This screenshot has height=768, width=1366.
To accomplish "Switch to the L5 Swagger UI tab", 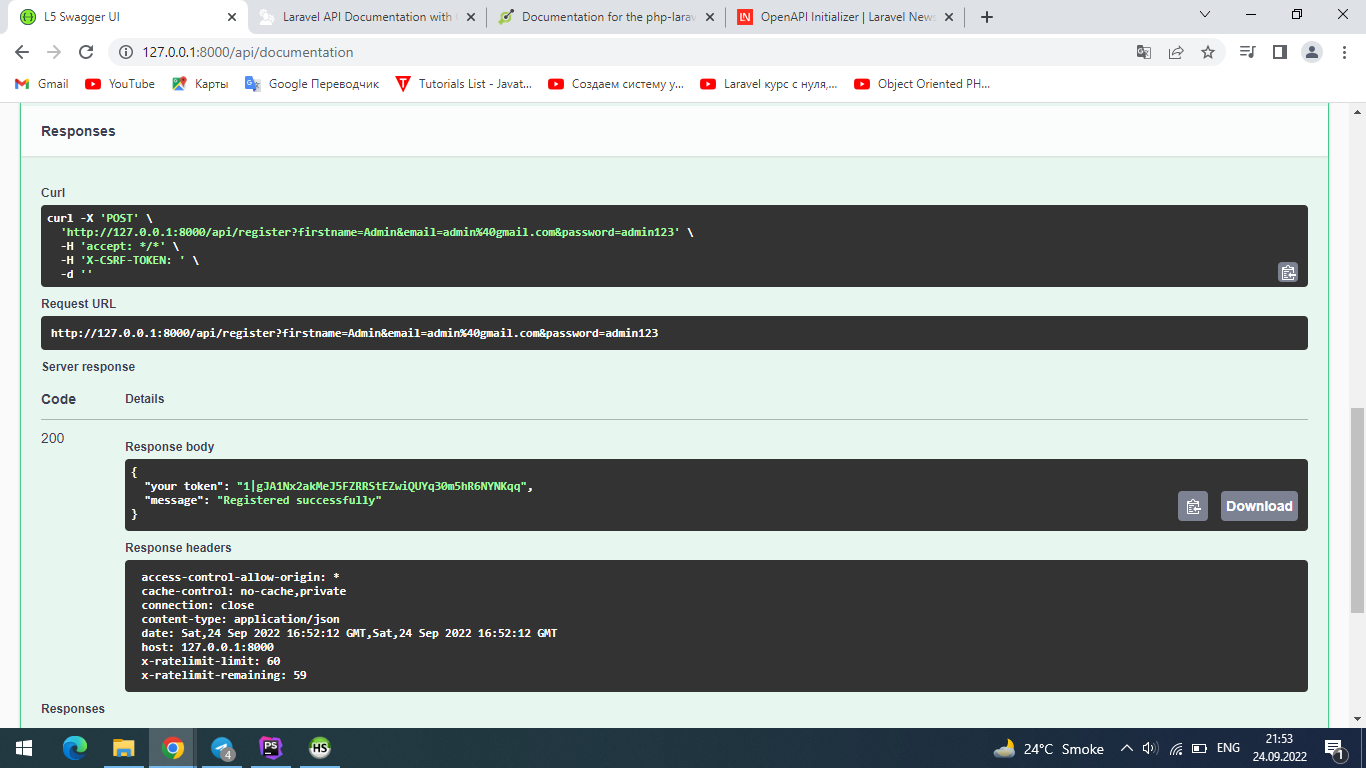I will coord(120,16).
